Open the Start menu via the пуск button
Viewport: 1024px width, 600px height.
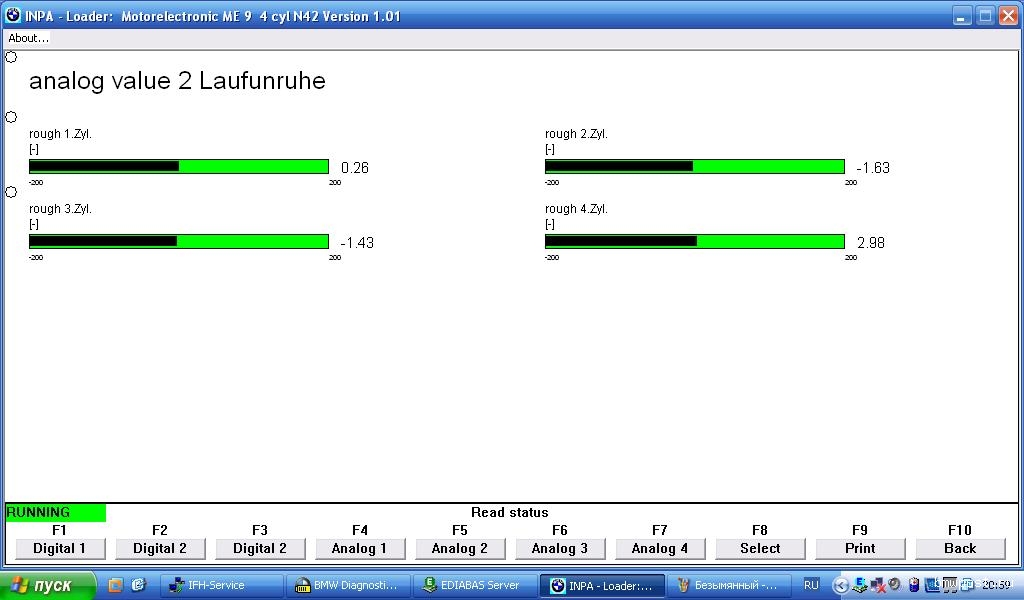pyautogui.click(x=47, y=585)
